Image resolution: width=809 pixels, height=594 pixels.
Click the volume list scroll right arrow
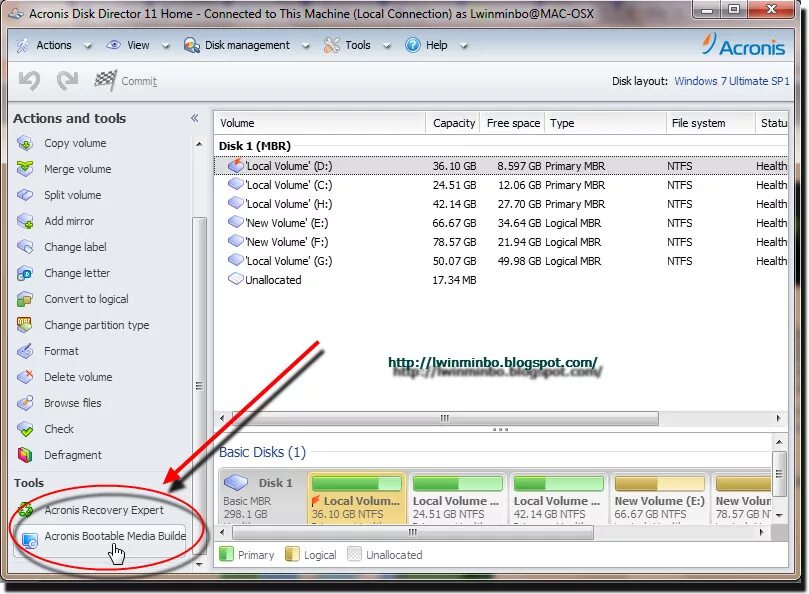pyautogui.click(x=779, y=418)
